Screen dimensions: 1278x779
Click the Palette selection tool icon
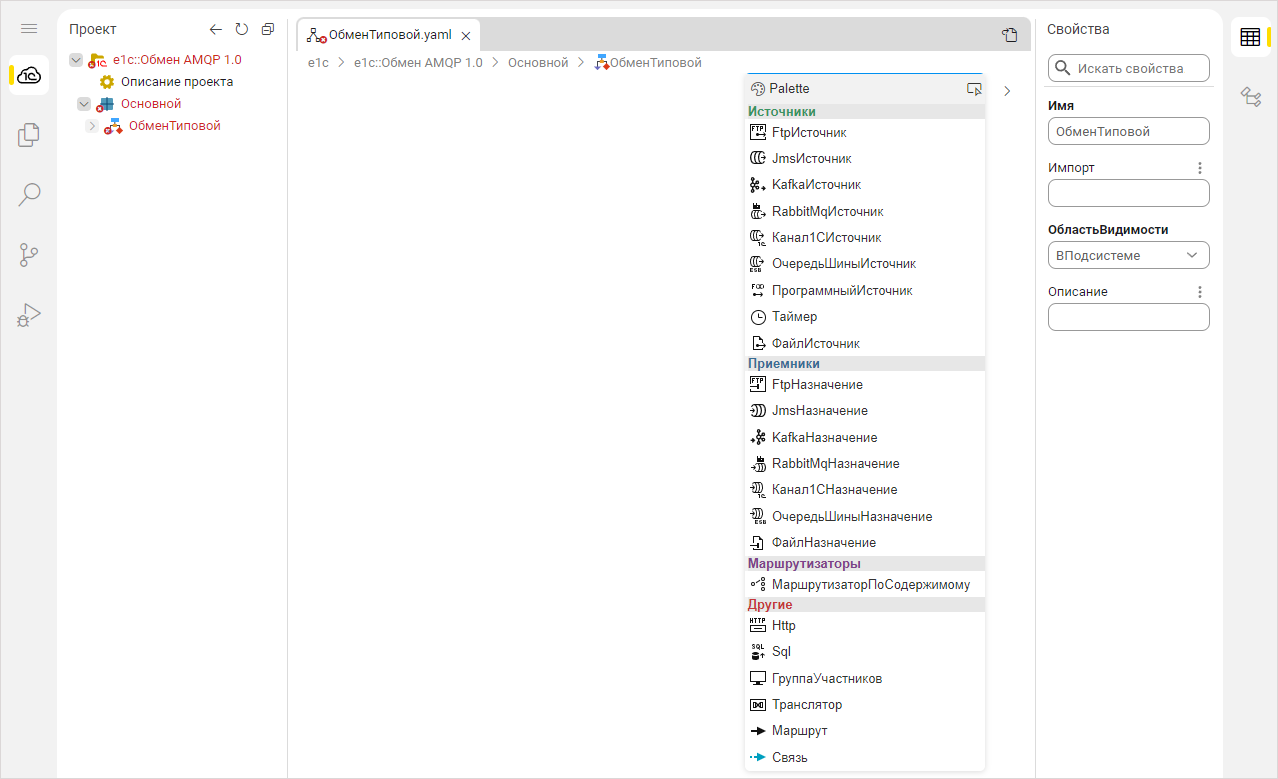tap(974, 88)
